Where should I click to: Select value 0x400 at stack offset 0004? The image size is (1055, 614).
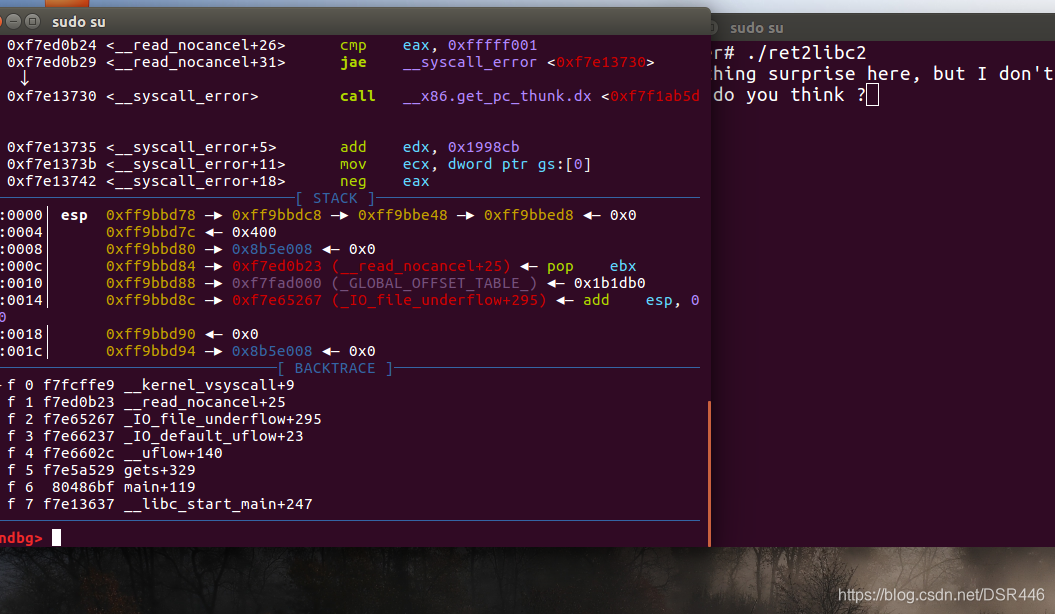click(x=254, y=232)
